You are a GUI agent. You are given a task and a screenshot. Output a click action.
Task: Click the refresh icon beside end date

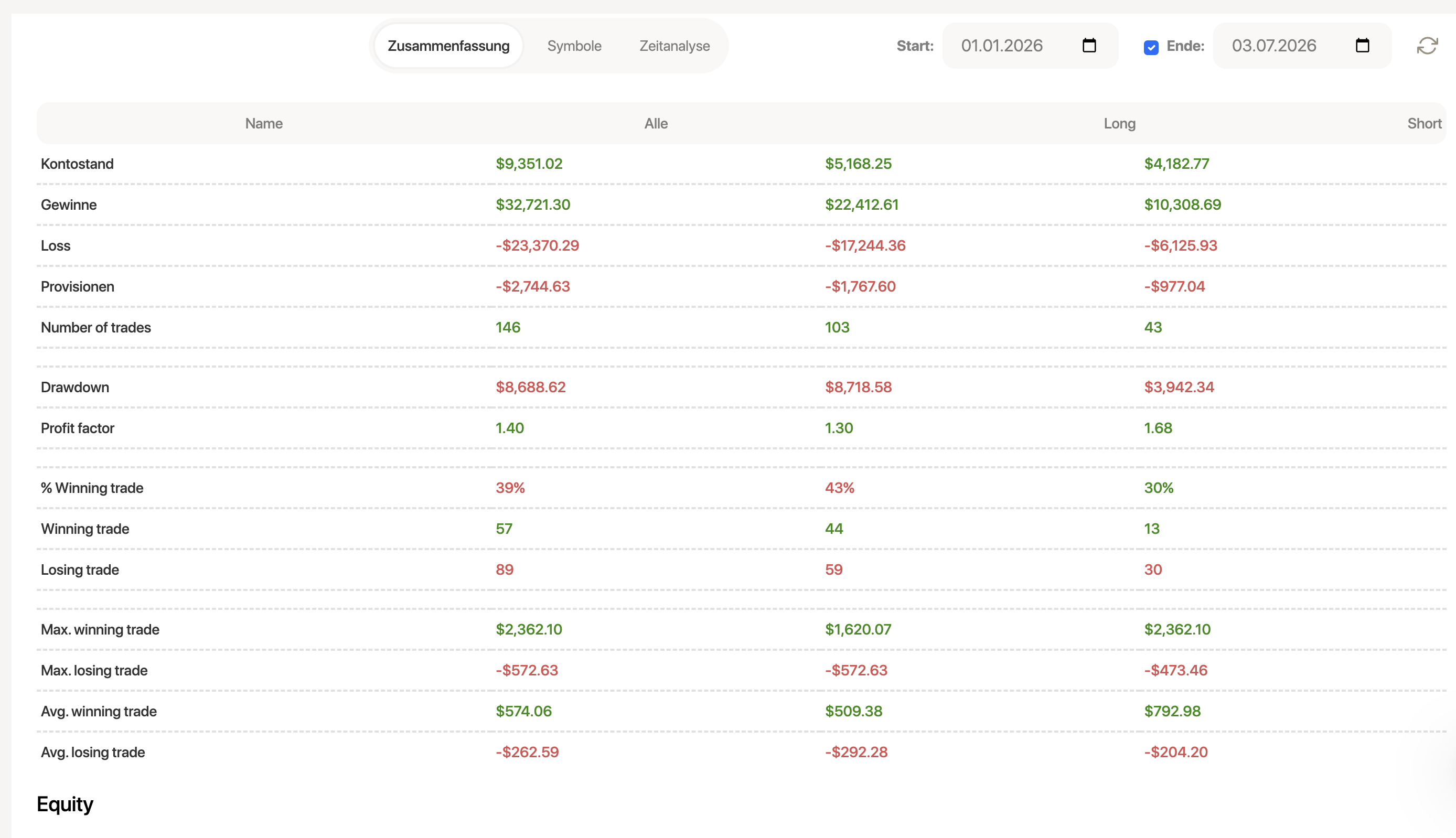[x=1427, y=46]
